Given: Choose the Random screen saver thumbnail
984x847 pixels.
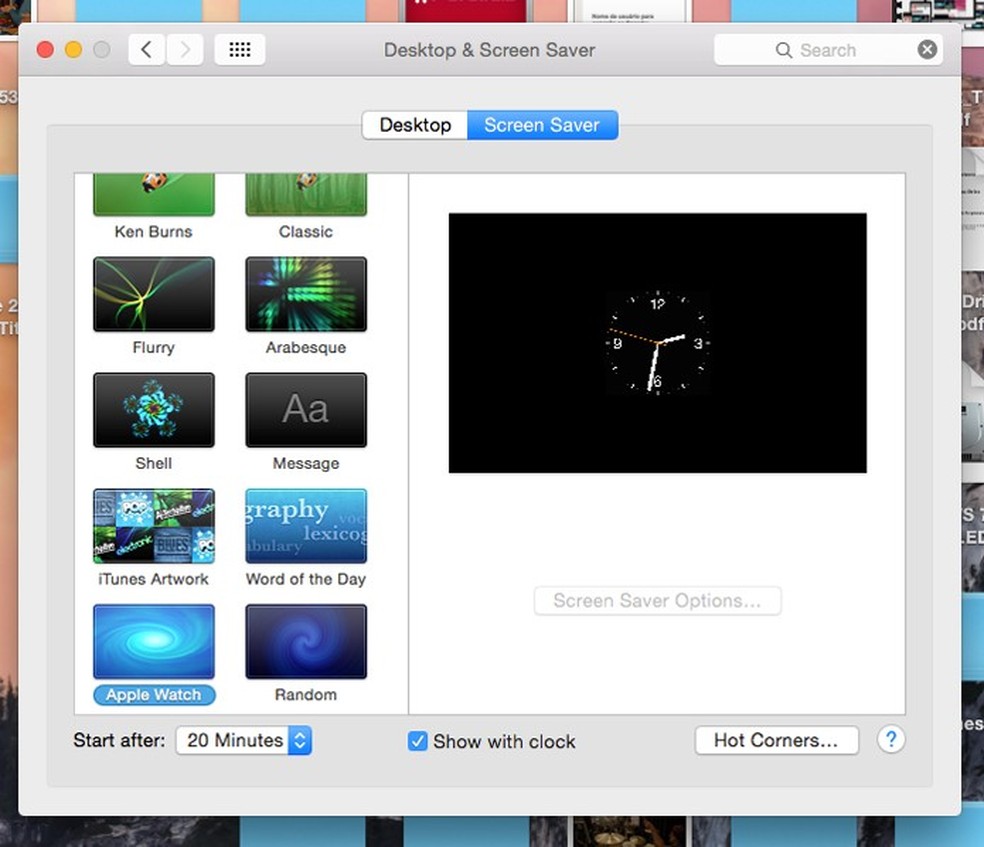Looking at the screenshot, I should pyautogui.click(x=306, y=642).
